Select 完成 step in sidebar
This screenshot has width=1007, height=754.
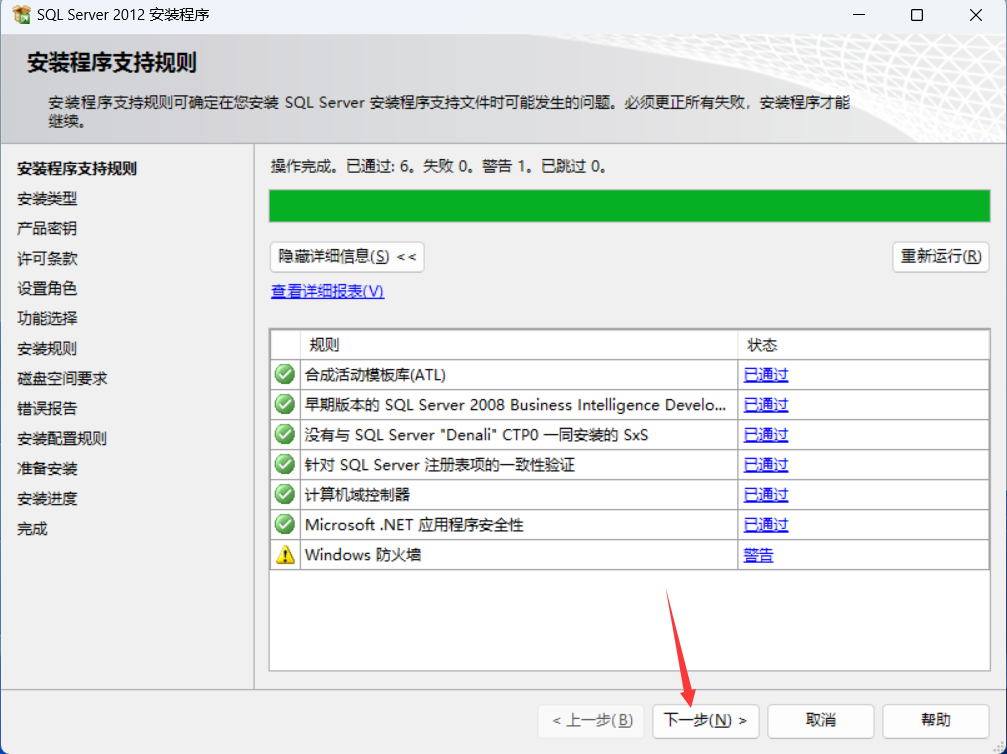click(32, 529)
